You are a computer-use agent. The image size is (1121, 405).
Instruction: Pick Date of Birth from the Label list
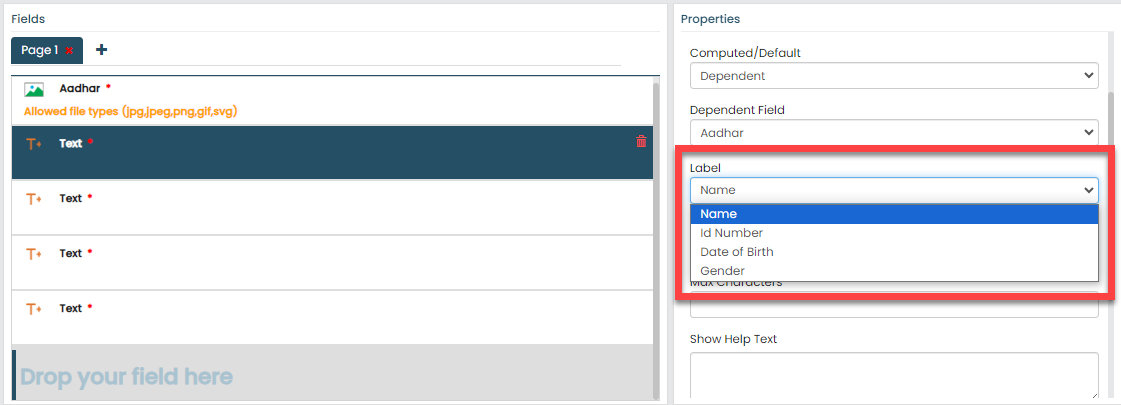coord(893,252)
